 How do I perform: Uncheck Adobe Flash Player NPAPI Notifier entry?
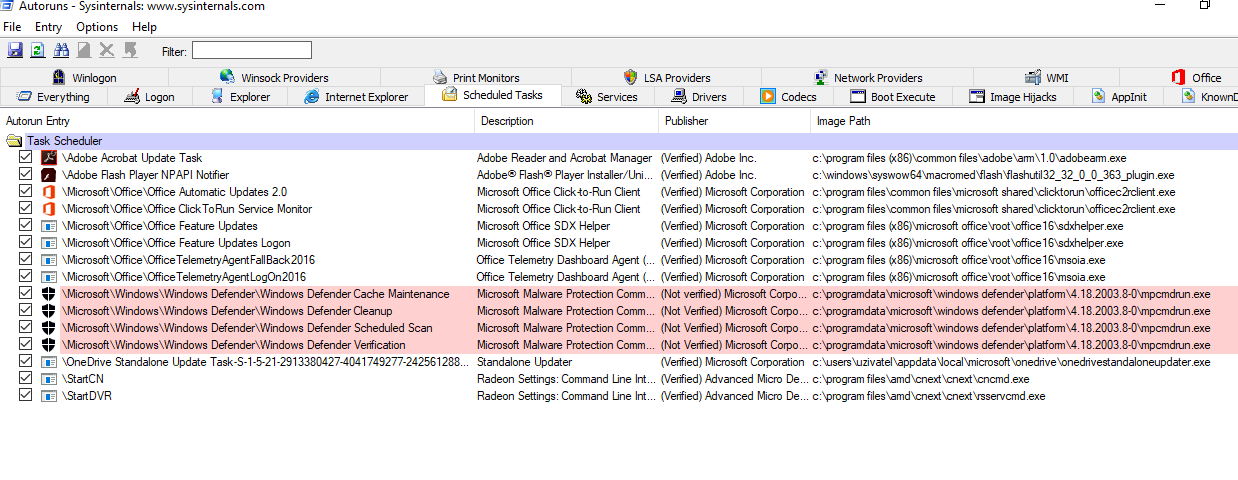click(x=26, y=175)
